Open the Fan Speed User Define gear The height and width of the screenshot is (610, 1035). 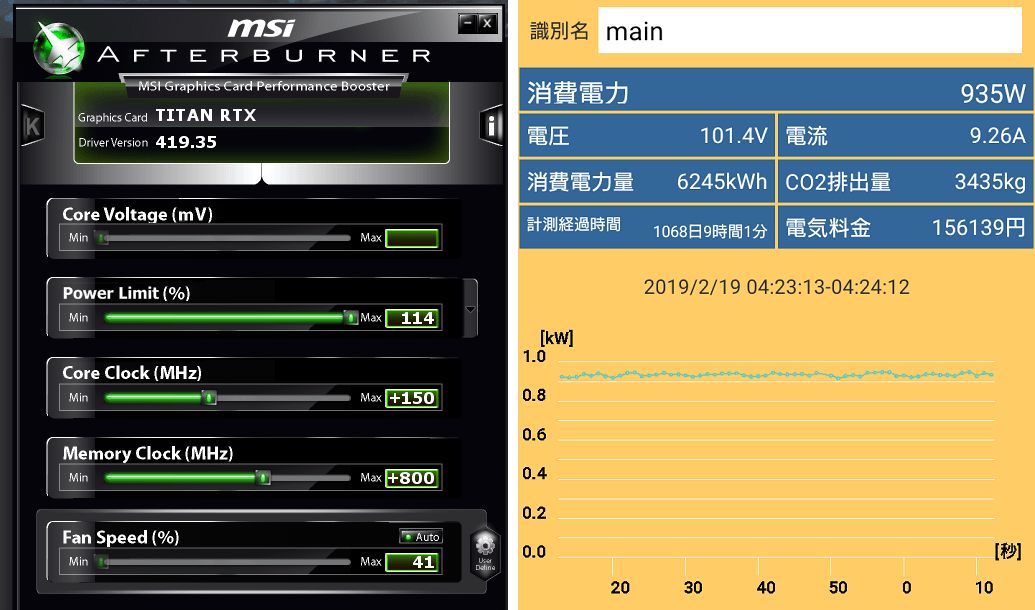tap(485, 552)
